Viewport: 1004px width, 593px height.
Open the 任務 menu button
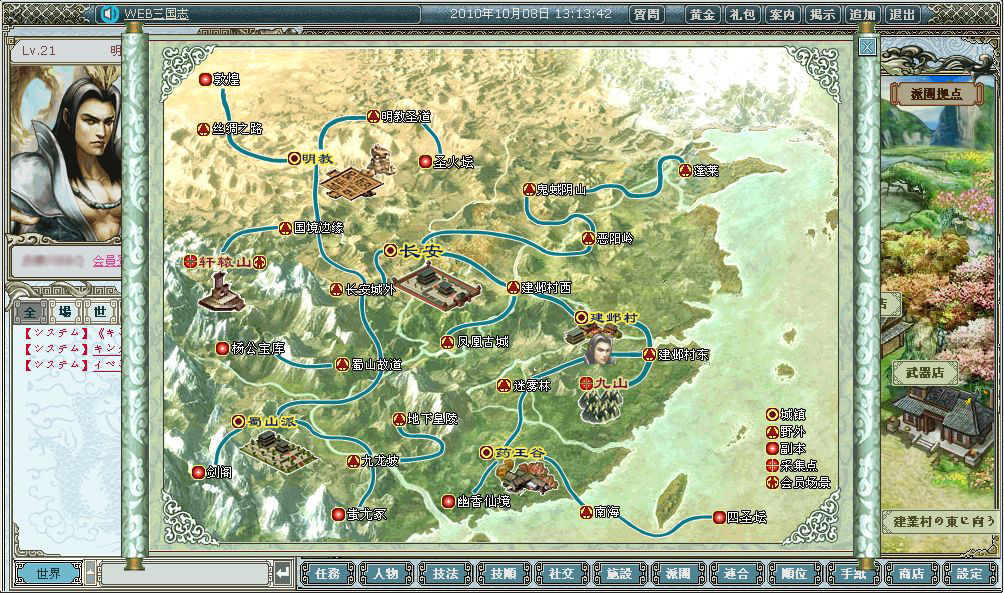pyautogui.click(x=327, y=574)
